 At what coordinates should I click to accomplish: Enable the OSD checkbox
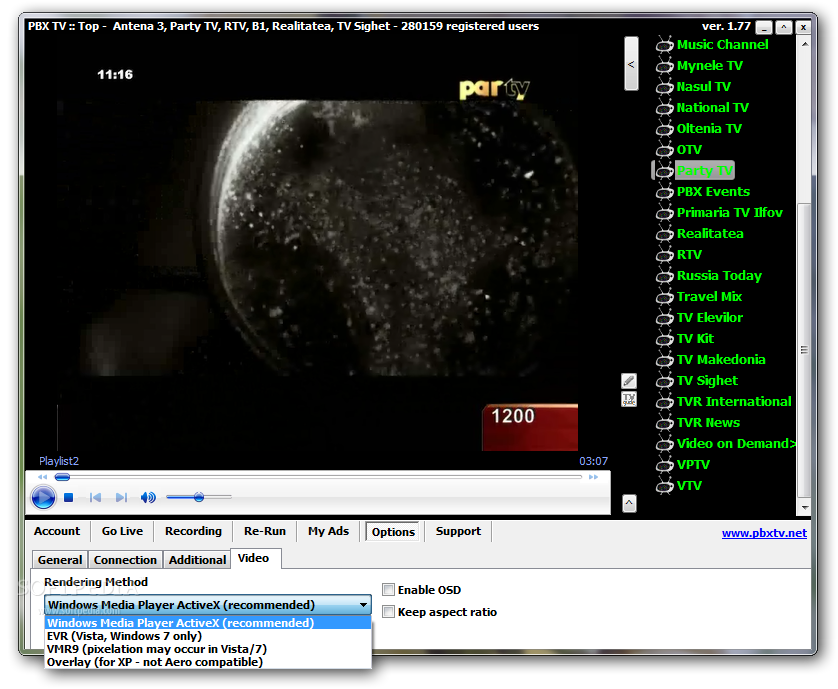coord(389,590)
